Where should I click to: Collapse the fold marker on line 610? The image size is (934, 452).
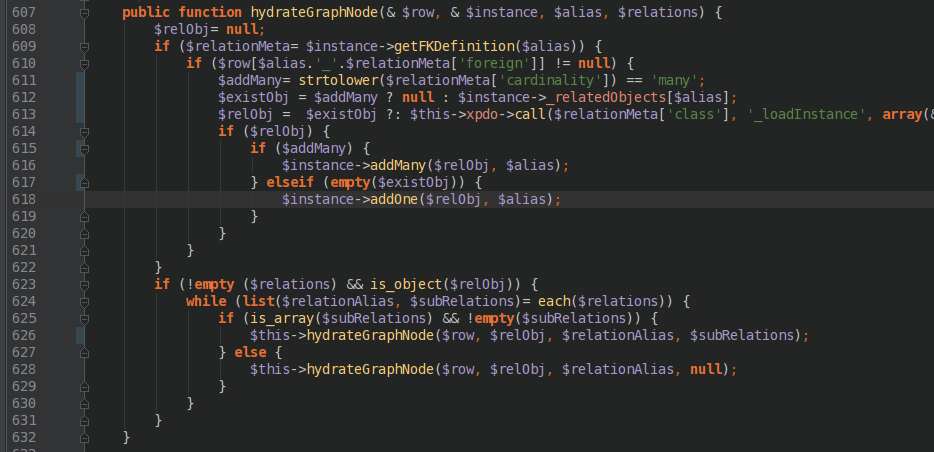pyautogui.click(x=84, y=64)
